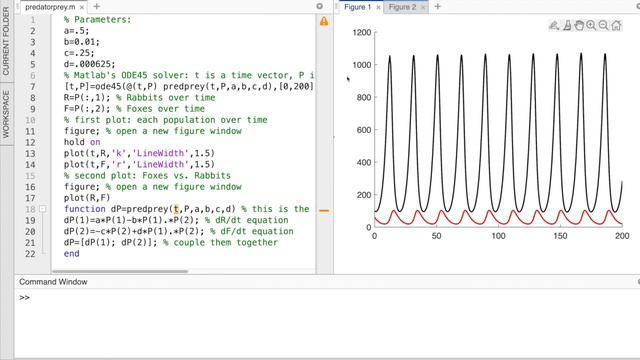Viewport: 640px width, 360px height.
Task: Click the dP(1) dR/dt equation line
Action: 176,220
